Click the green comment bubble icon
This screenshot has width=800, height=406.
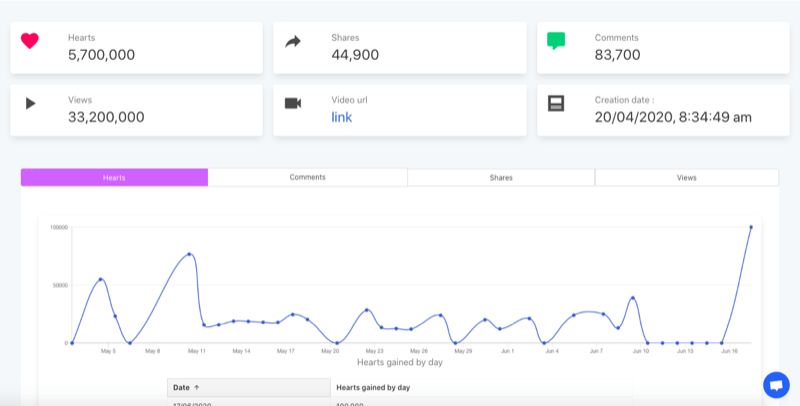(556, 41)
